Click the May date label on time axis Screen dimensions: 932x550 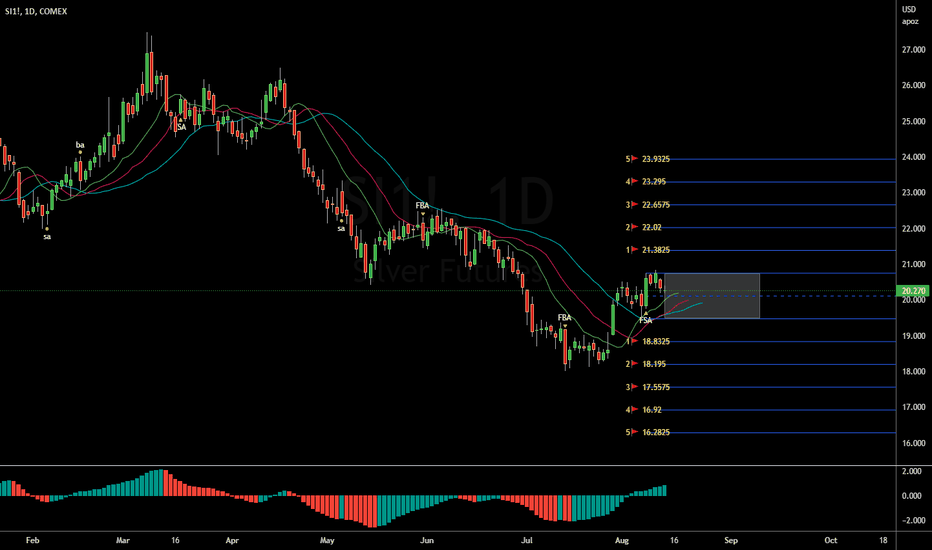(x=327, y=540)
